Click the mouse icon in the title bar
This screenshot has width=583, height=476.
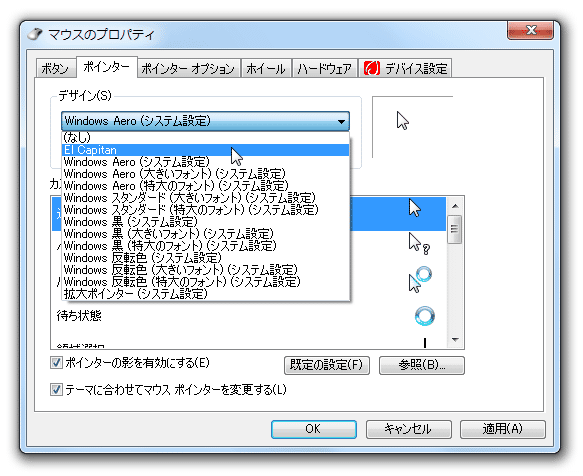35,34
